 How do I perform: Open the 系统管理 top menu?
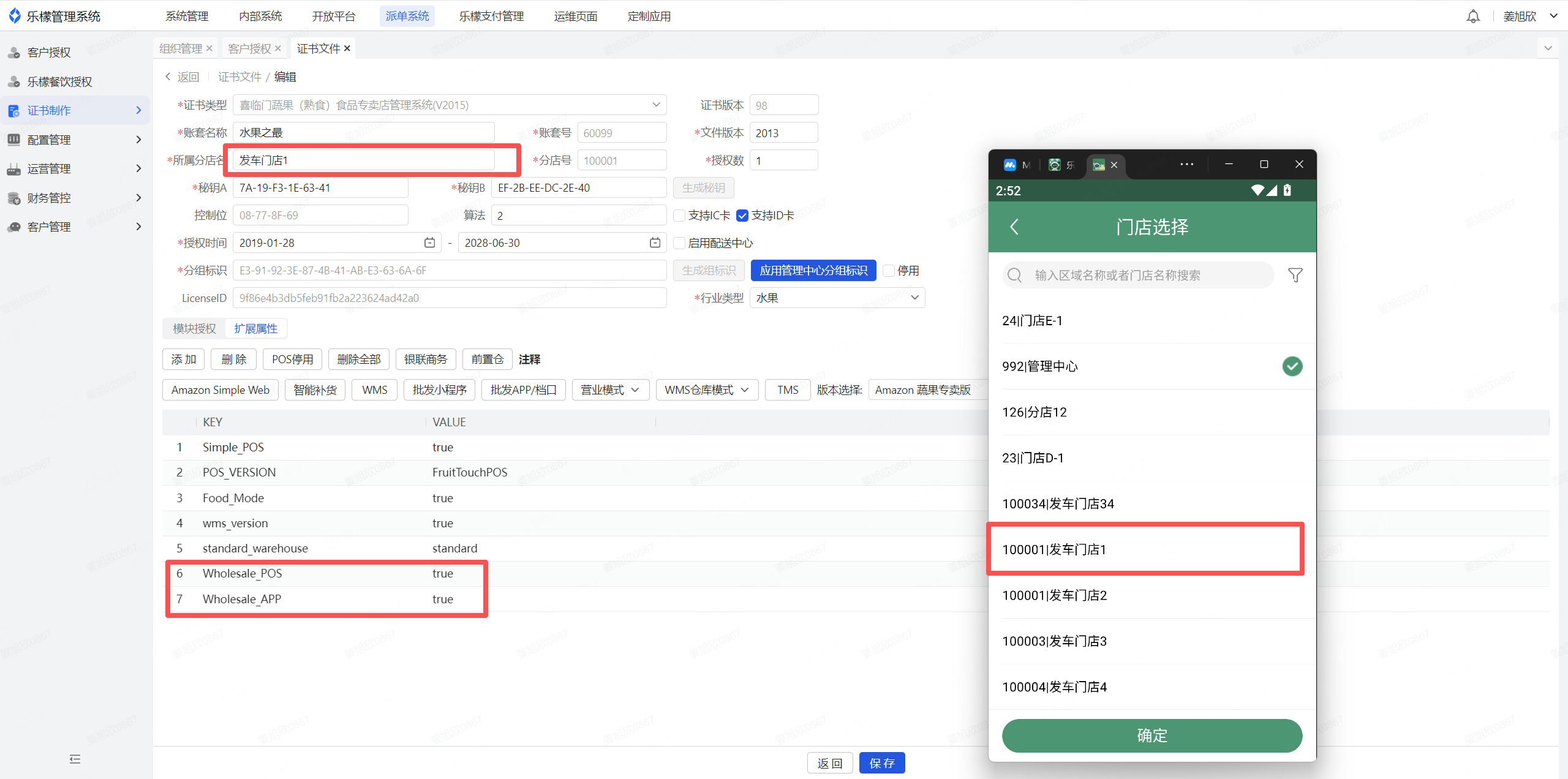tap(187, 17)
